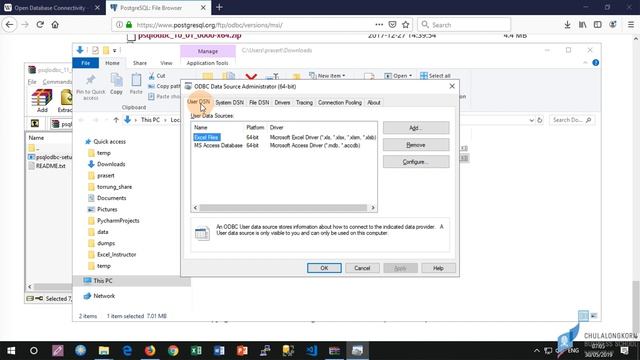Select This PC in the Explorer address breadcrumb
Viewport: 640px width, 360px height.
click(x=150, y=120)
